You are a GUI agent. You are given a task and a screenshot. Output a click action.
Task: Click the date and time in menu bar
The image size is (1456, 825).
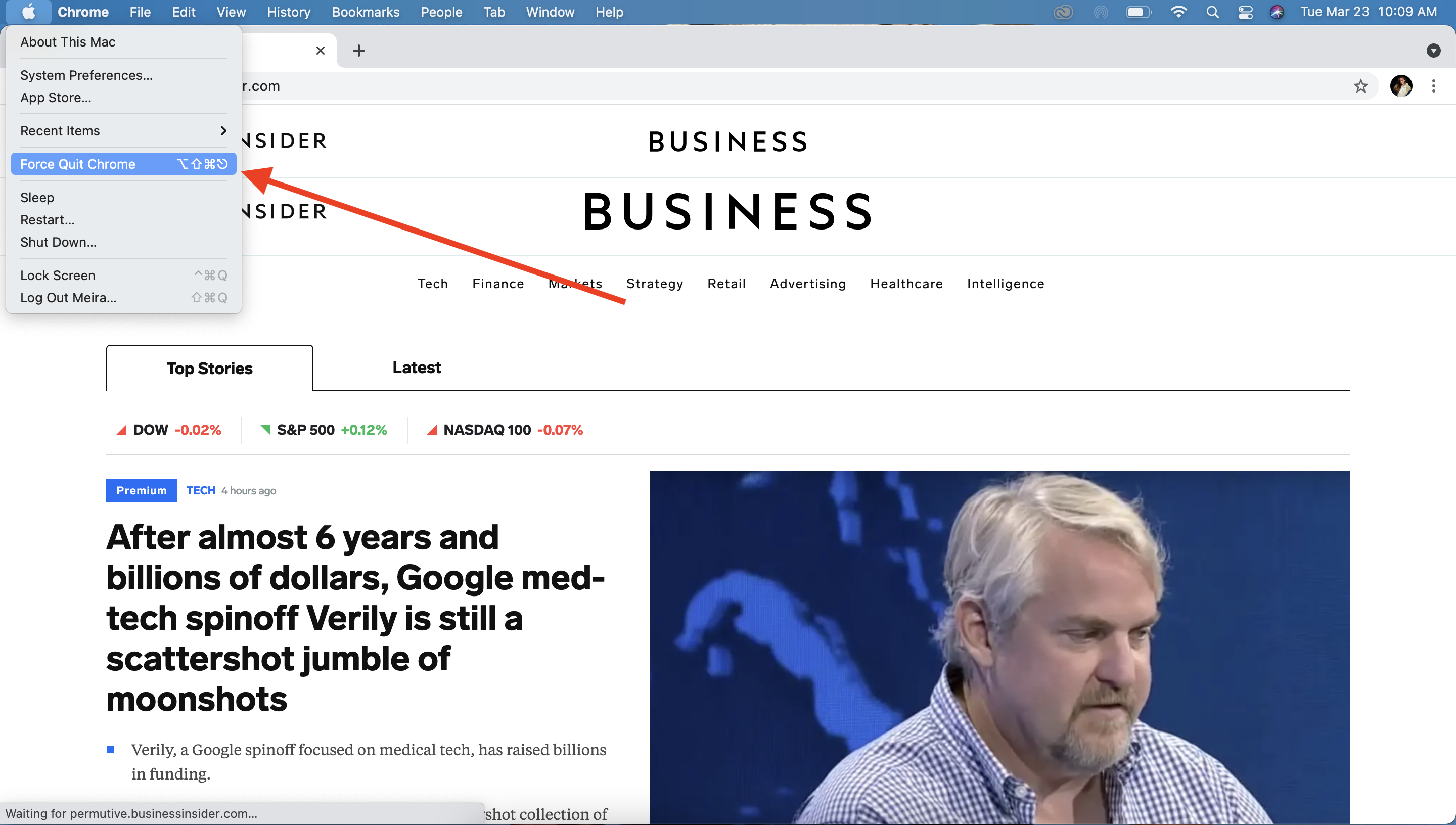(1368, 12)
